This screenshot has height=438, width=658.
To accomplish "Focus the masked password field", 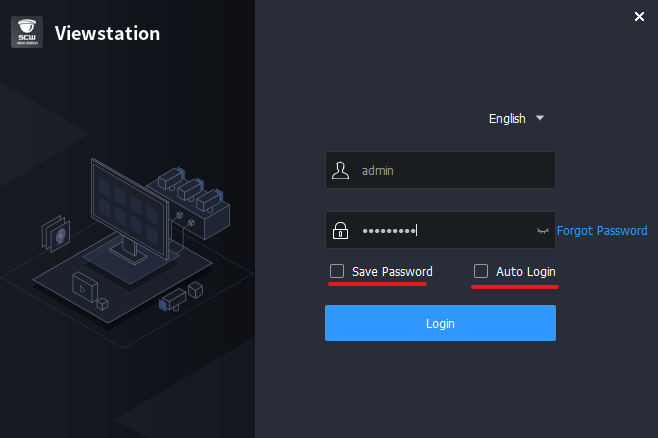I will [x=440, y=230].
